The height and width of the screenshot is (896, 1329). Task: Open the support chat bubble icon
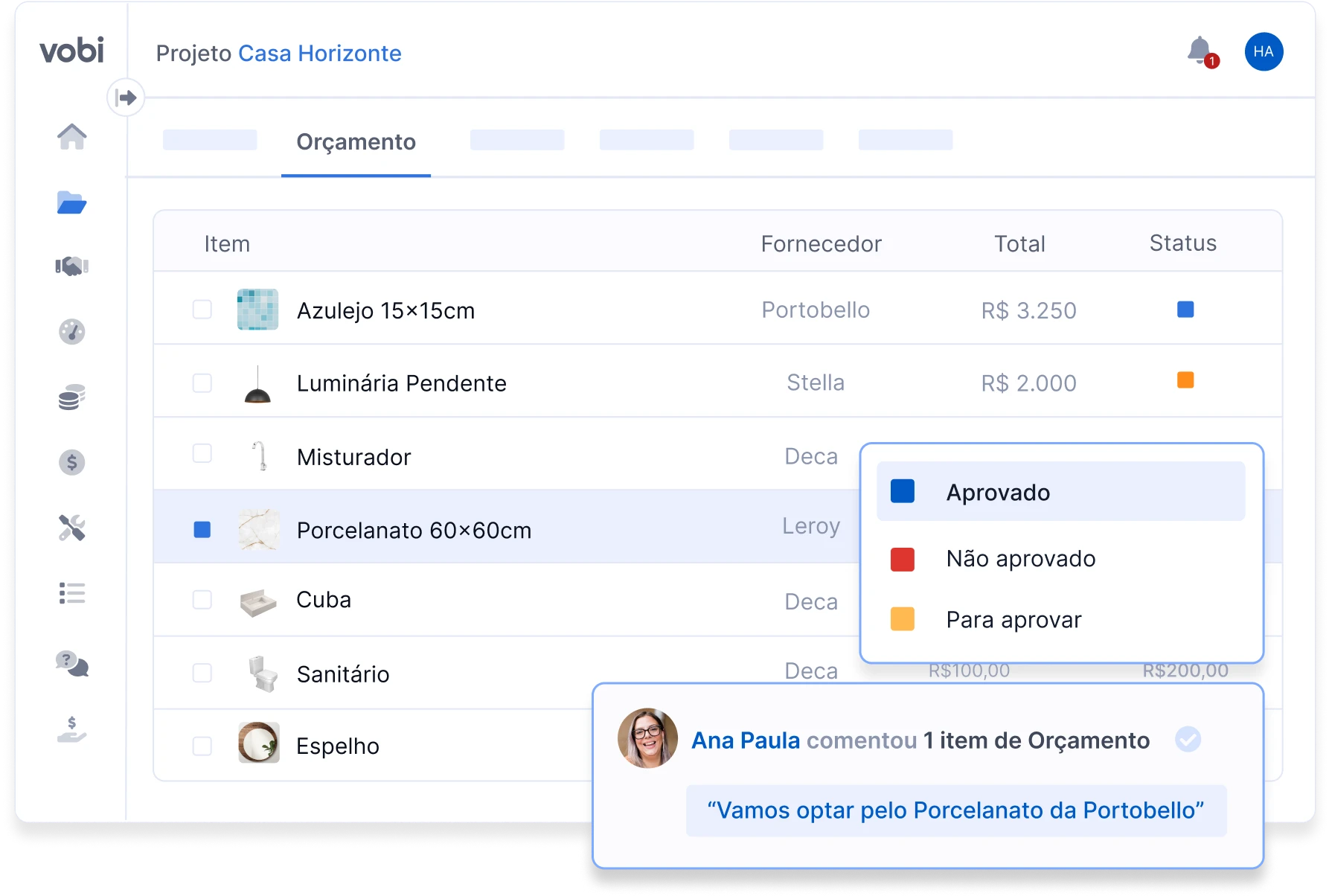click(71, 665)
